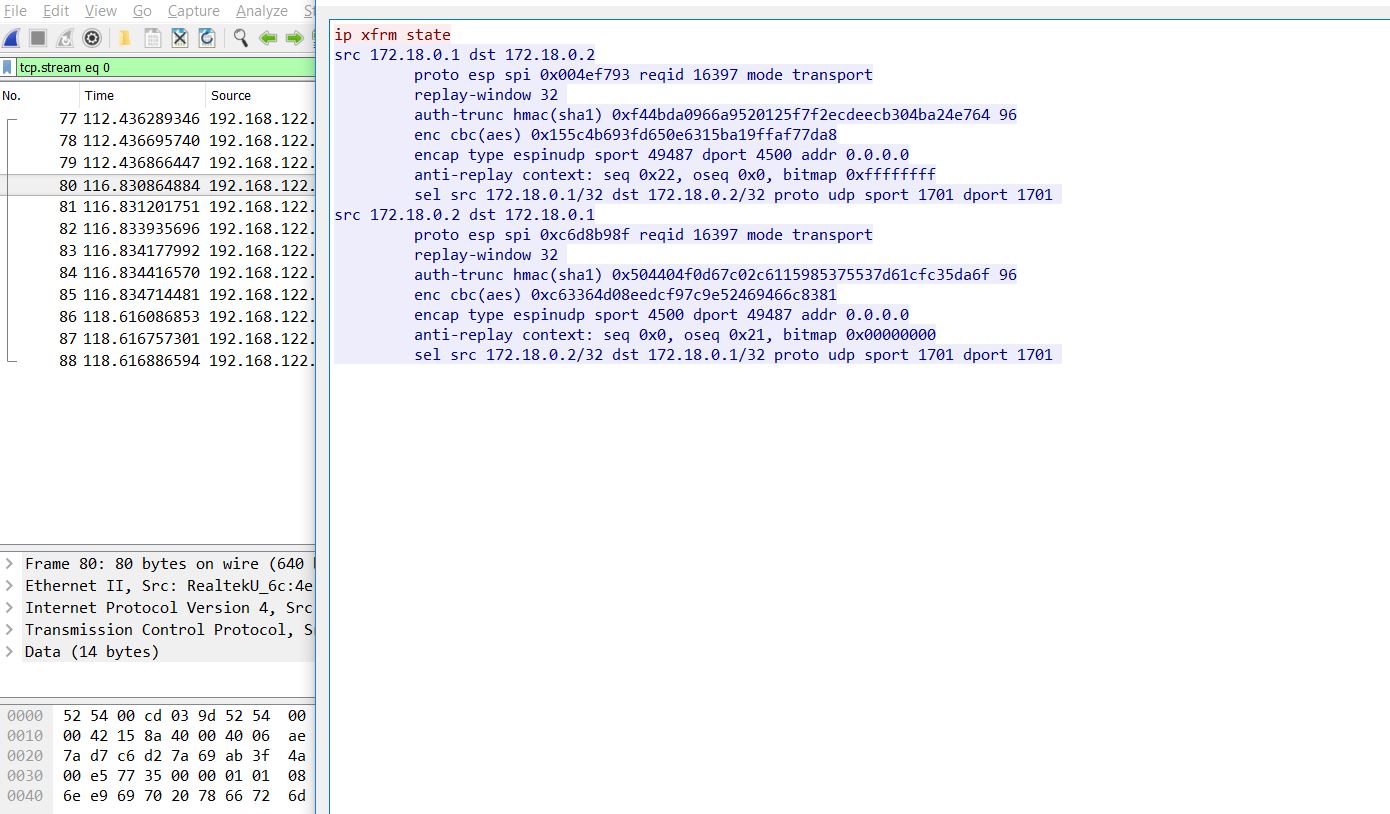Open the Analyze menu
The image size is (1390, 814).
pyautogui.click(x=262, y=11)
